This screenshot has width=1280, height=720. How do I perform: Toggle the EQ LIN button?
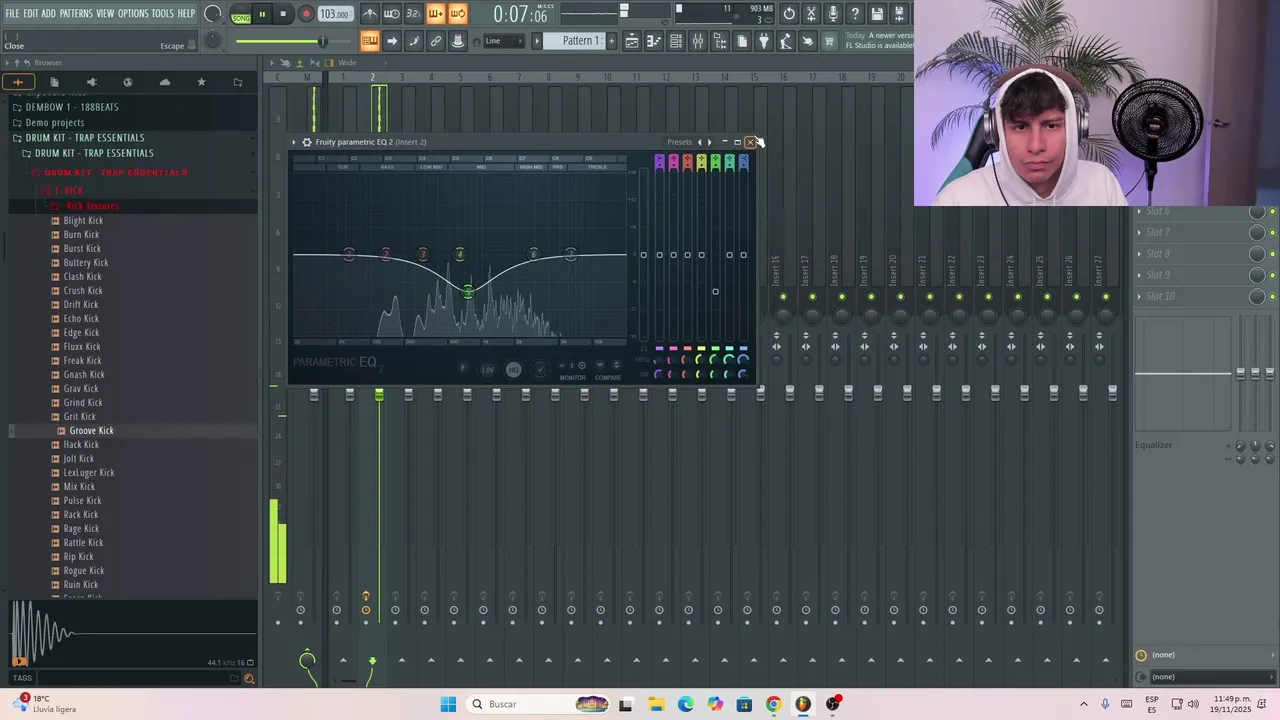point(488,369)
